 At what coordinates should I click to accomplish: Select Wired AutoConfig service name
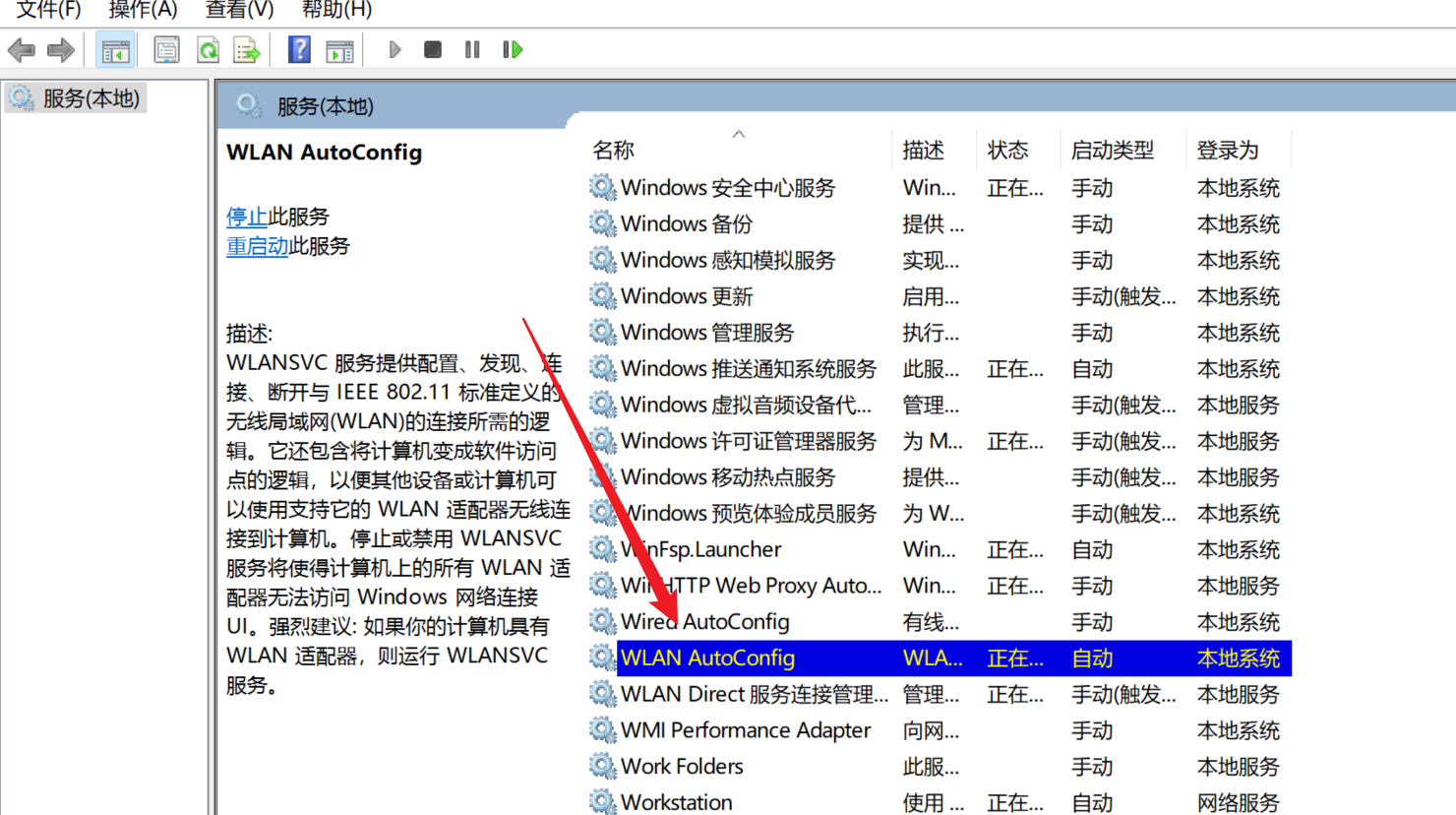705,621
